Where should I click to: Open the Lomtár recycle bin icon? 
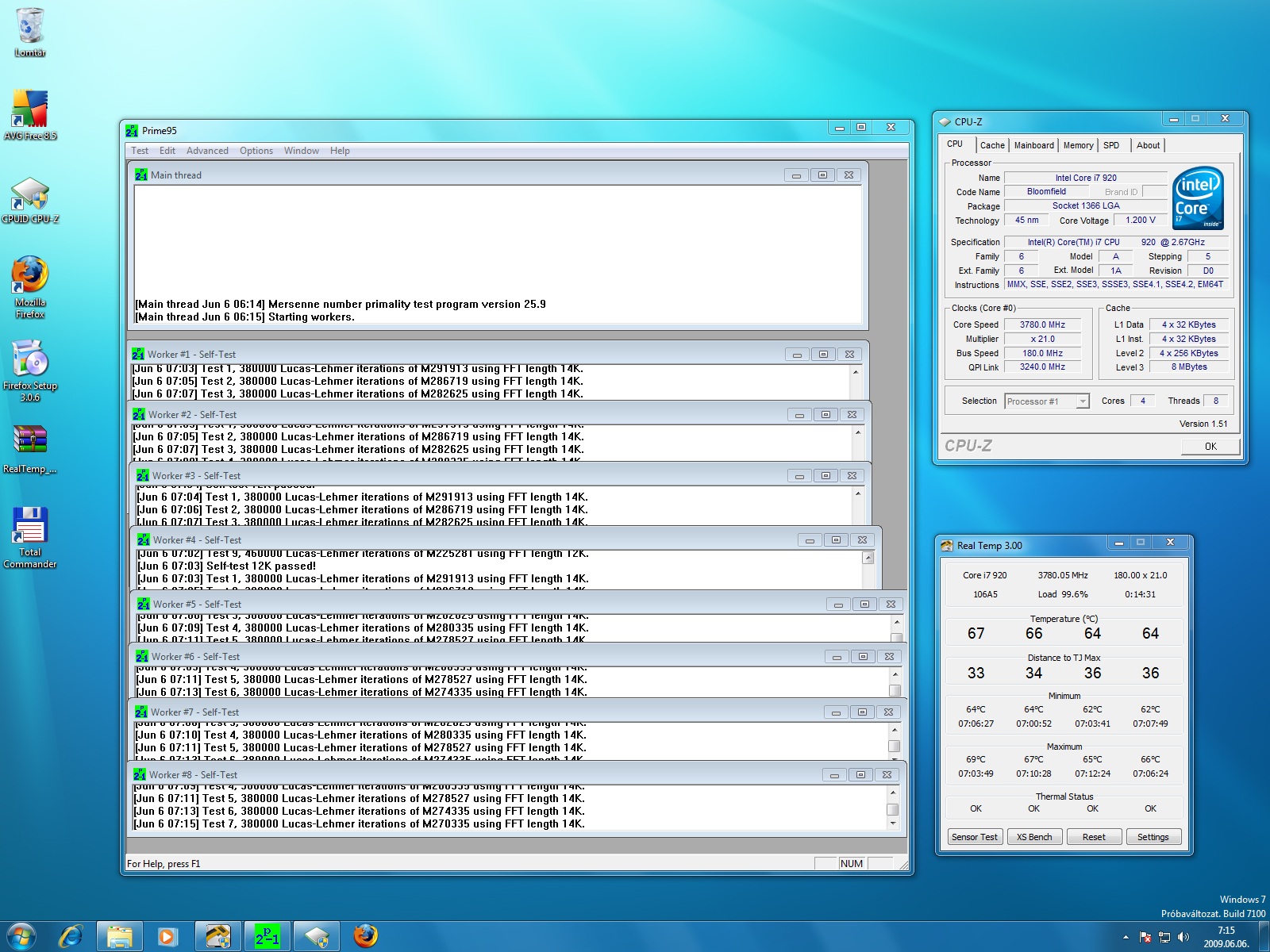coord(29,32)
